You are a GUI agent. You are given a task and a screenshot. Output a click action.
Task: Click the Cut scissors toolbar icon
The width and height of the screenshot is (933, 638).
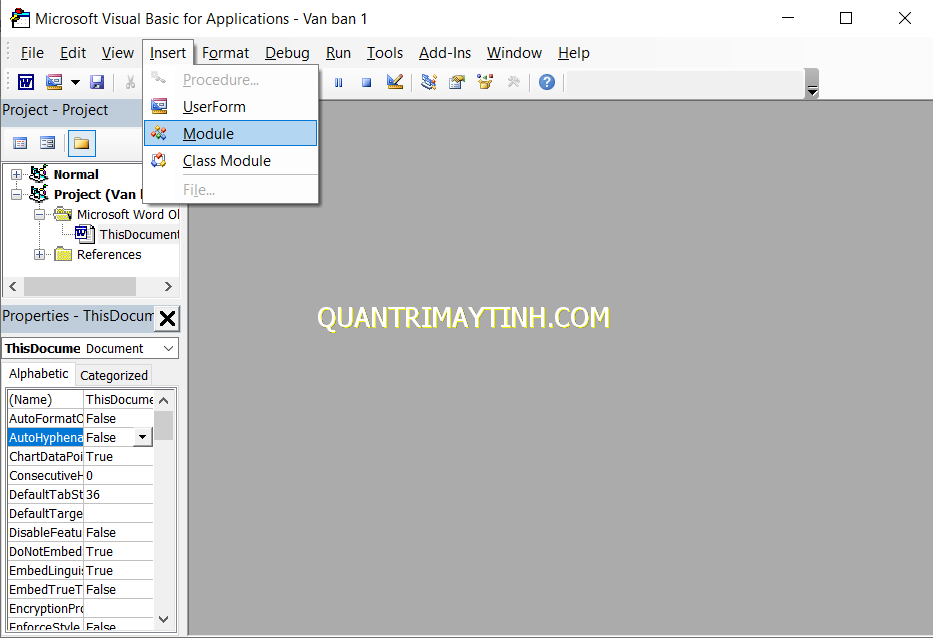pos(130,82)
